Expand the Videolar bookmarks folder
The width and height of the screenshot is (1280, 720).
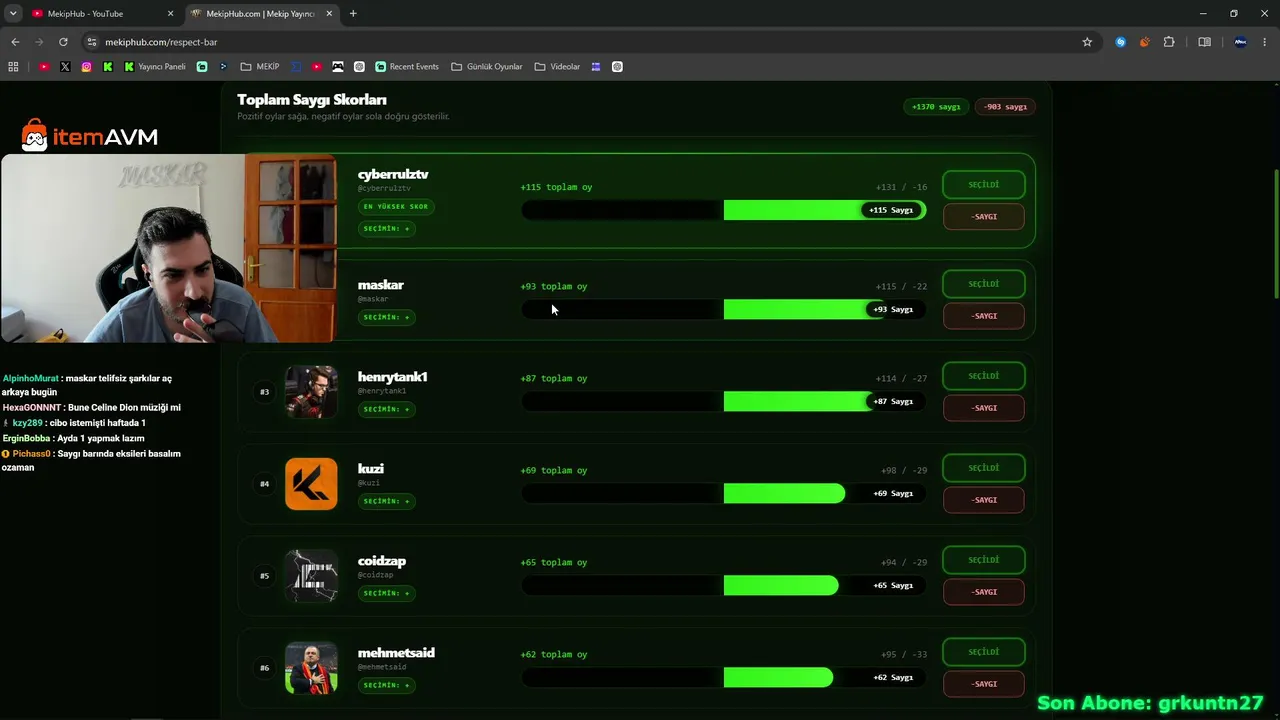click(x=557, y=67)
